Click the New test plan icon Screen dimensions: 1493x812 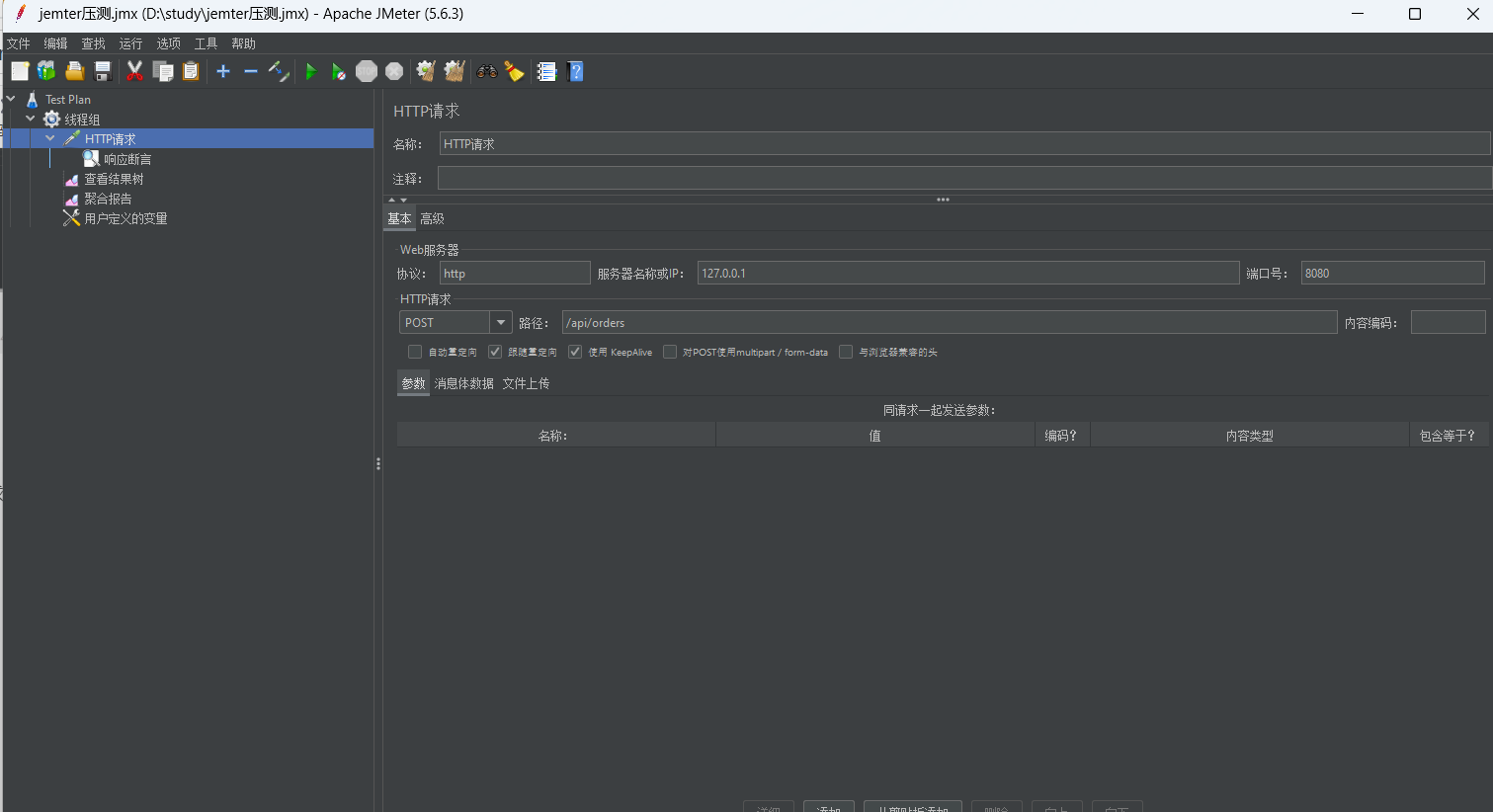(20, 71)
